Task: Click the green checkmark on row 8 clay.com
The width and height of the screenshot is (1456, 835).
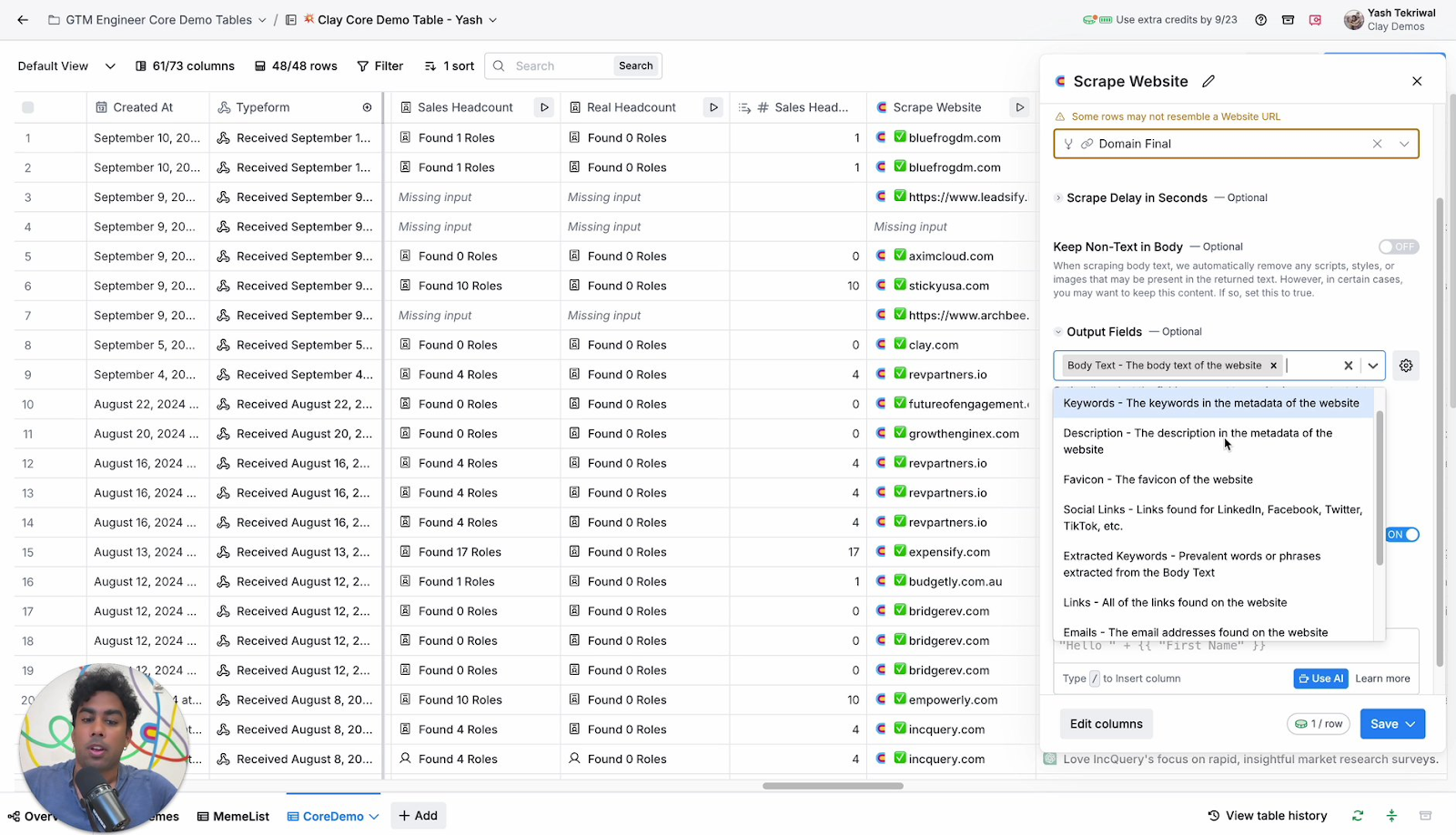Action: (x=900, y=345)
